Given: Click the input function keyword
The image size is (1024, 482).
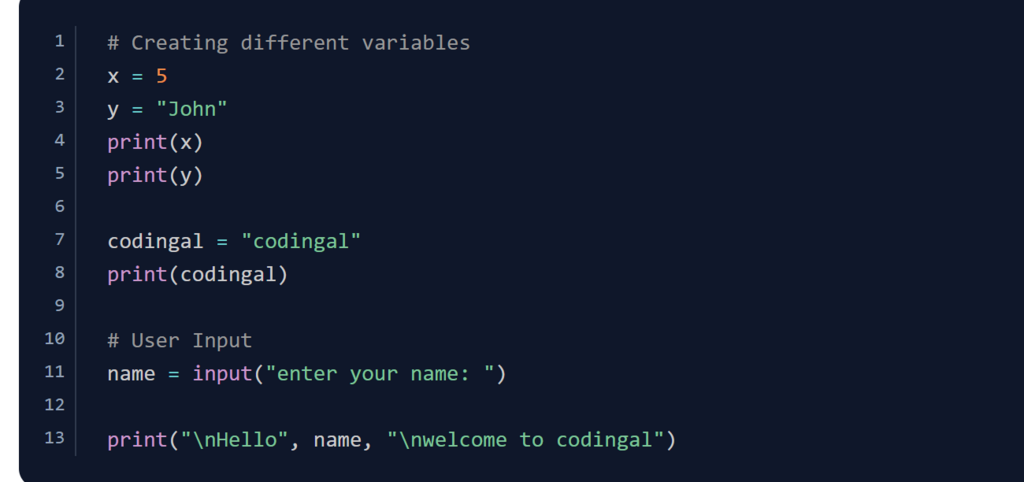Looking at the screenshot, I should (x=222, y=374).
